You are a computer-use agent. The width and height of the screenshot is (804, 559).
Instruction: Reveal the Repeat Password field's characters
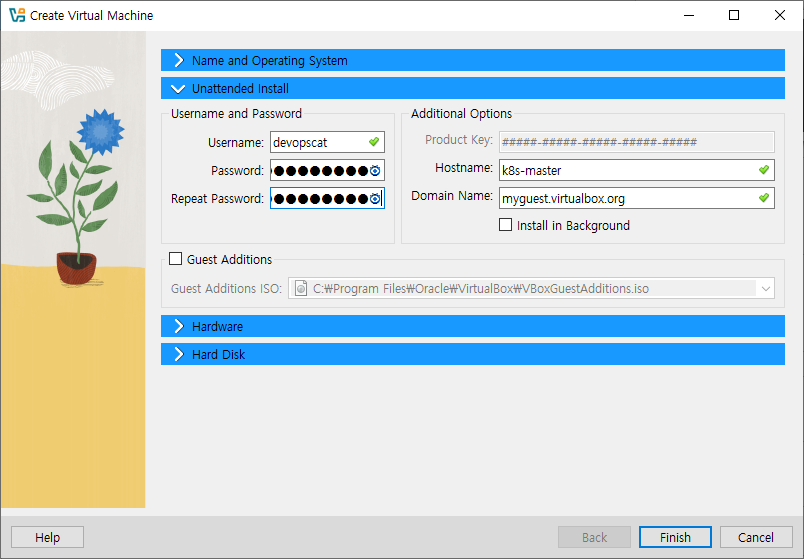coord(375,198)
